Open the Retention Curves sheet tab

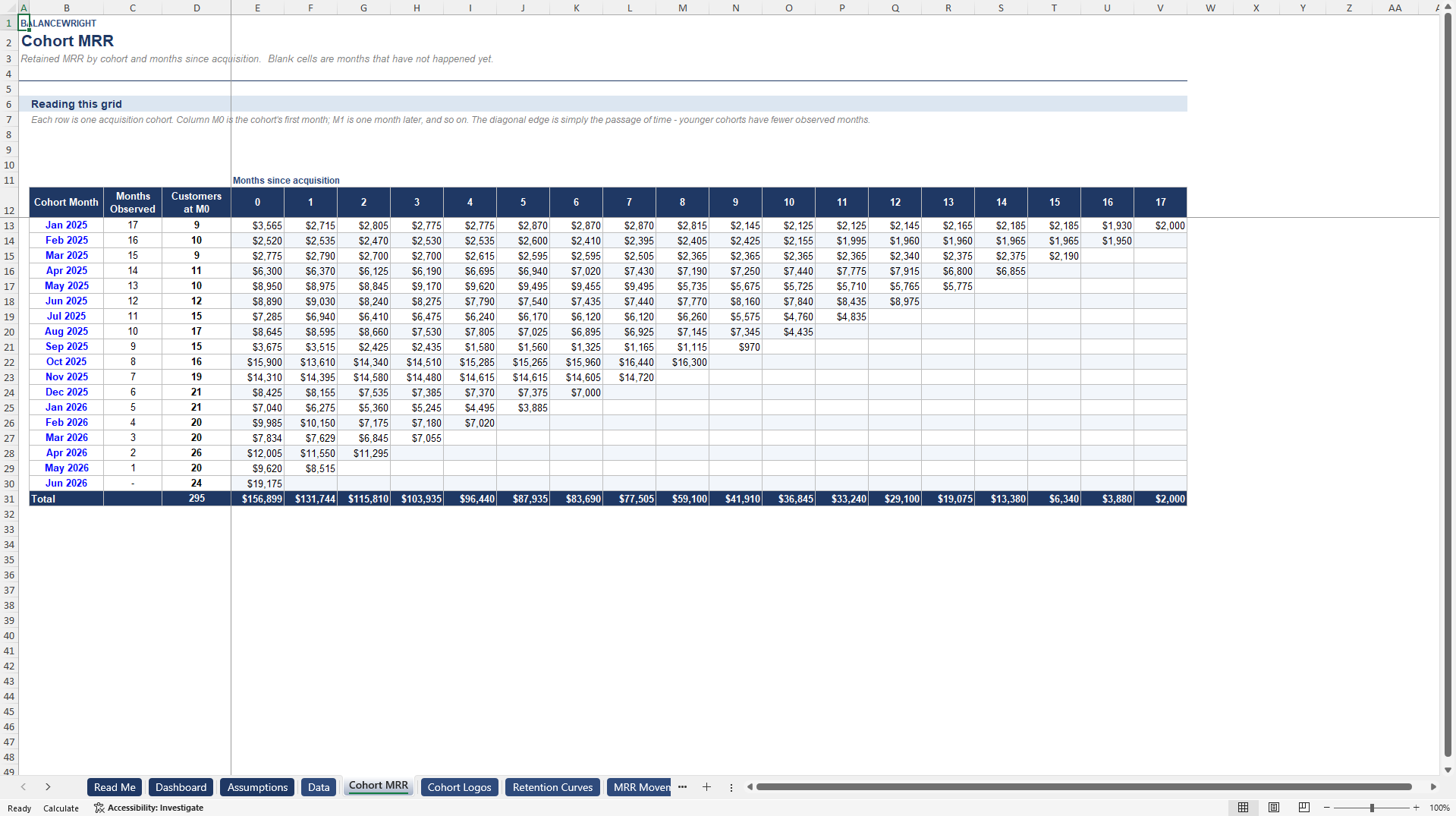click(552, 787)
